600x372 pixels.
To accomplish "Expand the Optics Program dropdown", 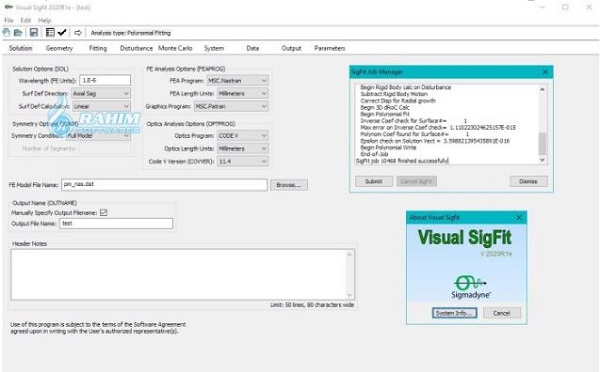I will (243, 135).
